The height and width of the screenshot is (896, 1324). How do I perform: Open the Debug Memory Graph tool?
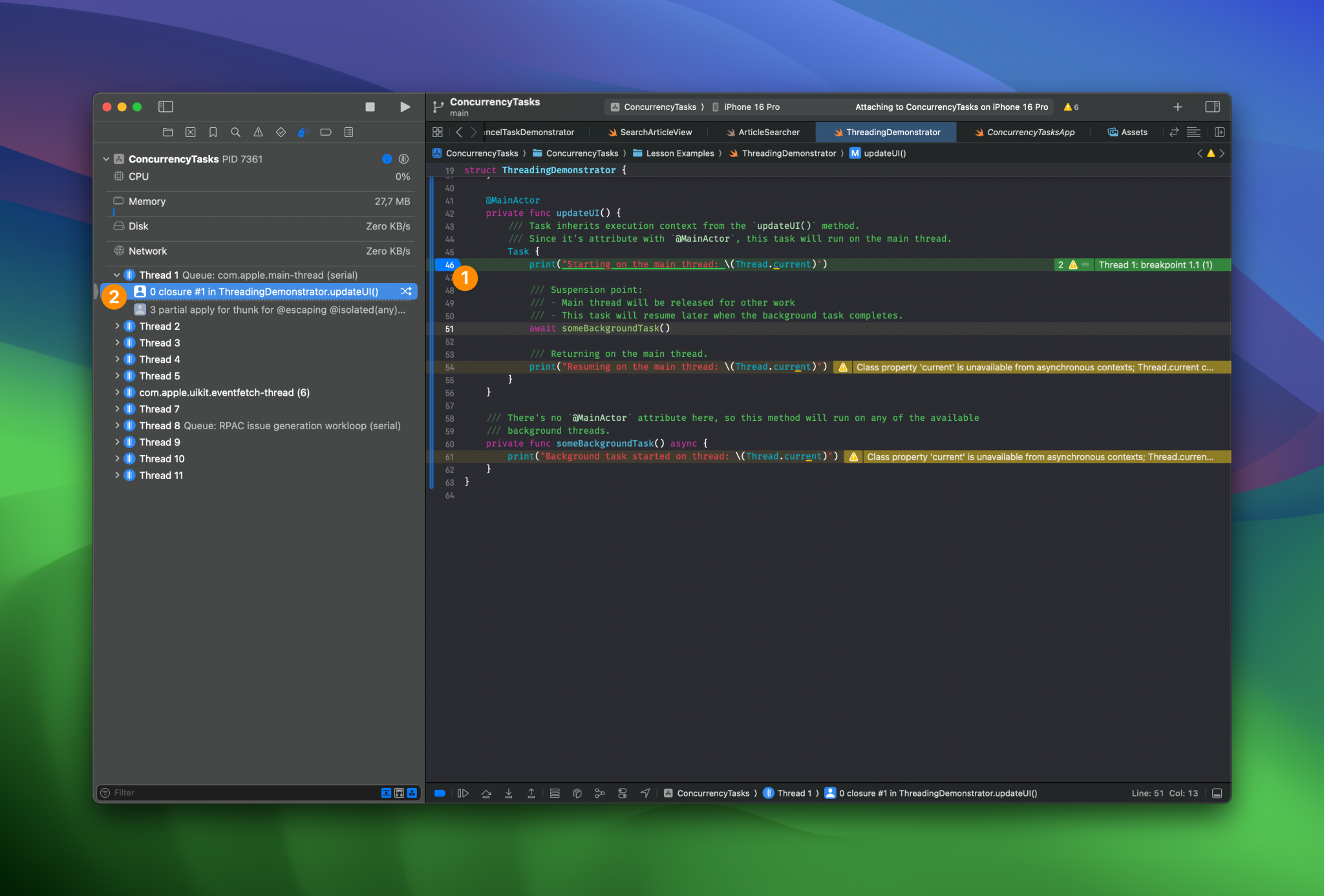tap(600, 793)
